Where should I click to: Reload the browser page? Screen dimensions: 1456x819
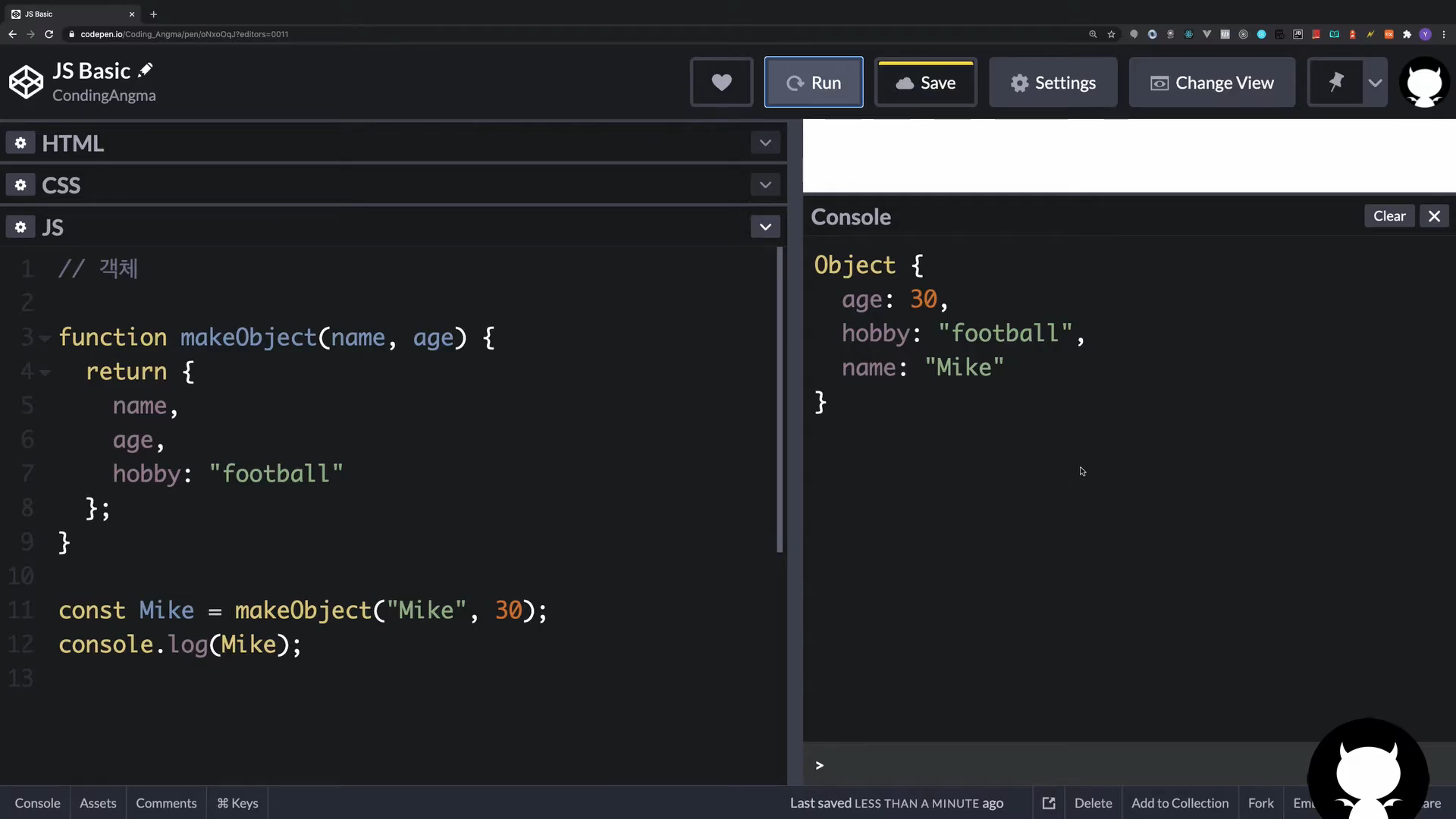(49, 34)
